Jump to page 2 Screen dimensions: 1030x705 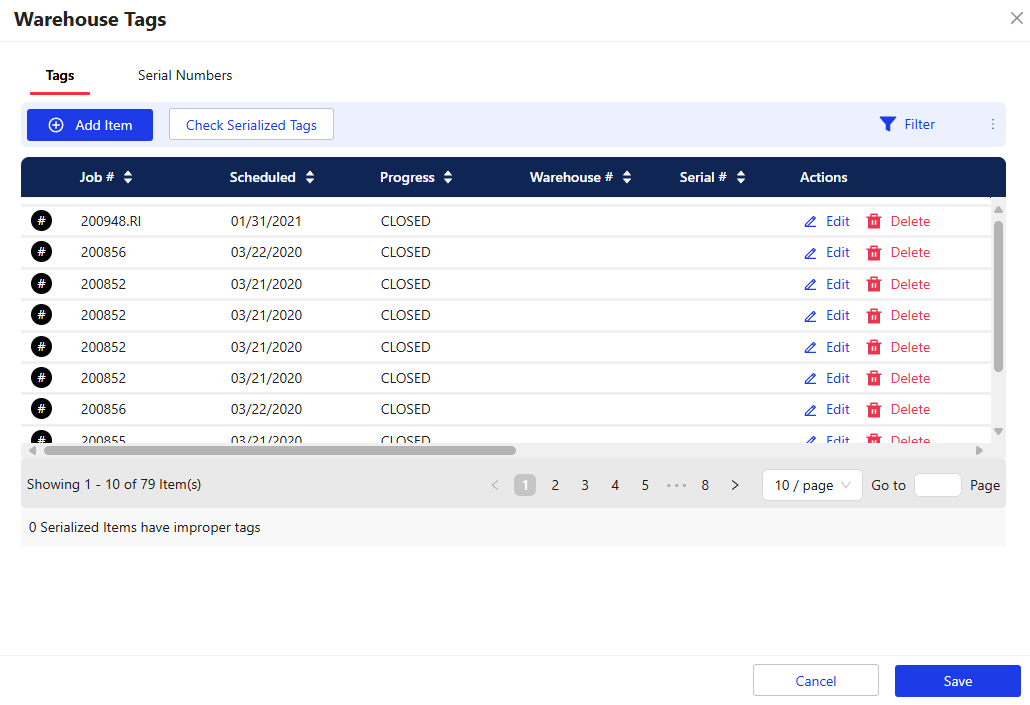pos(555,485)
